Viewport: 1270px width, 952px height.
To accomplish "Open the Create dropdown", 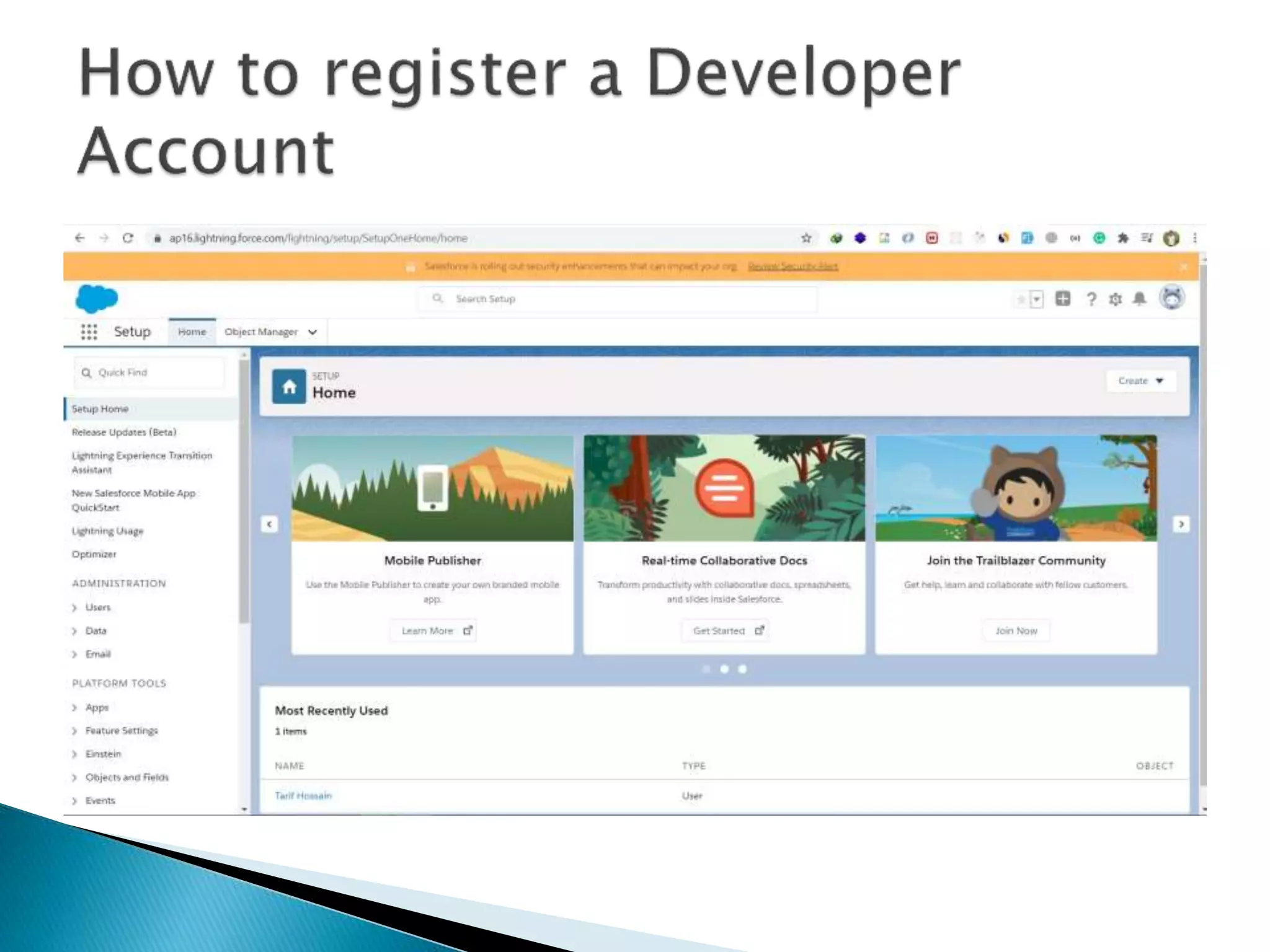I will [x=1140, y=381].
